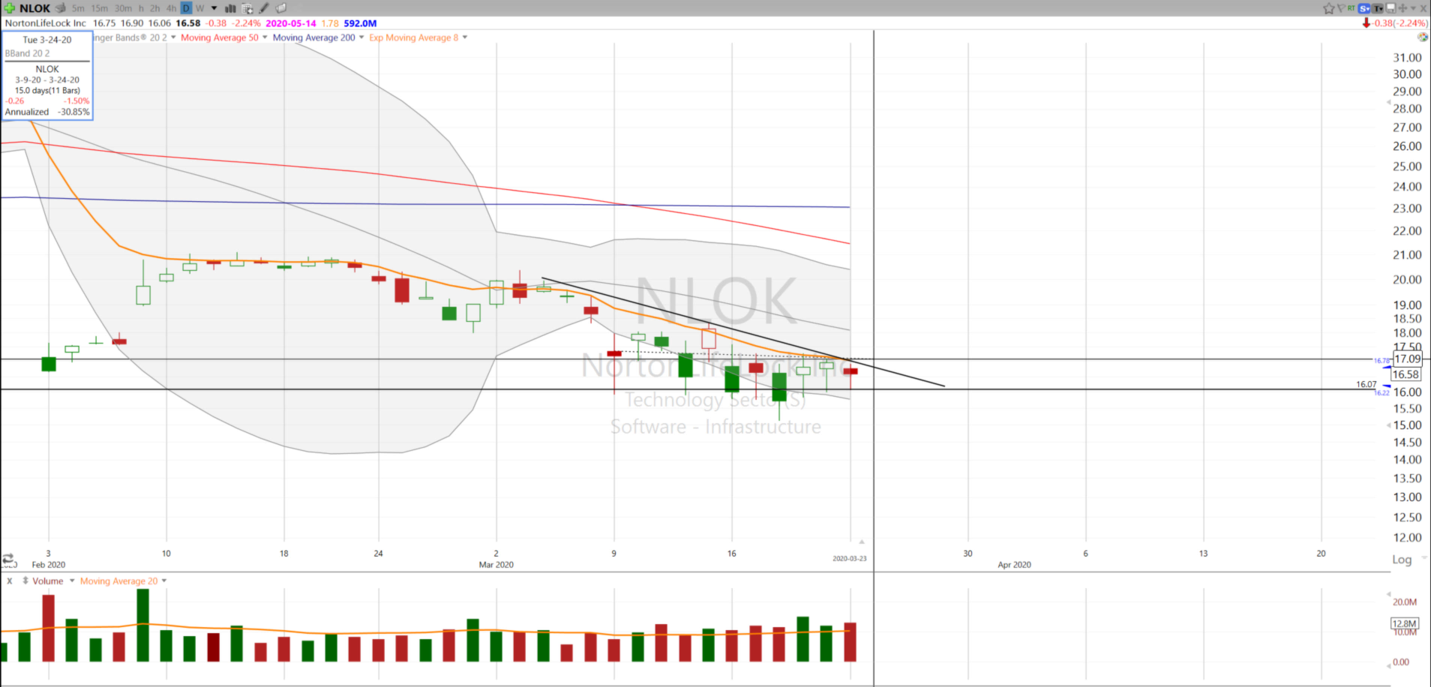Click the icon next to the NLOK ticker

point(60,8)
